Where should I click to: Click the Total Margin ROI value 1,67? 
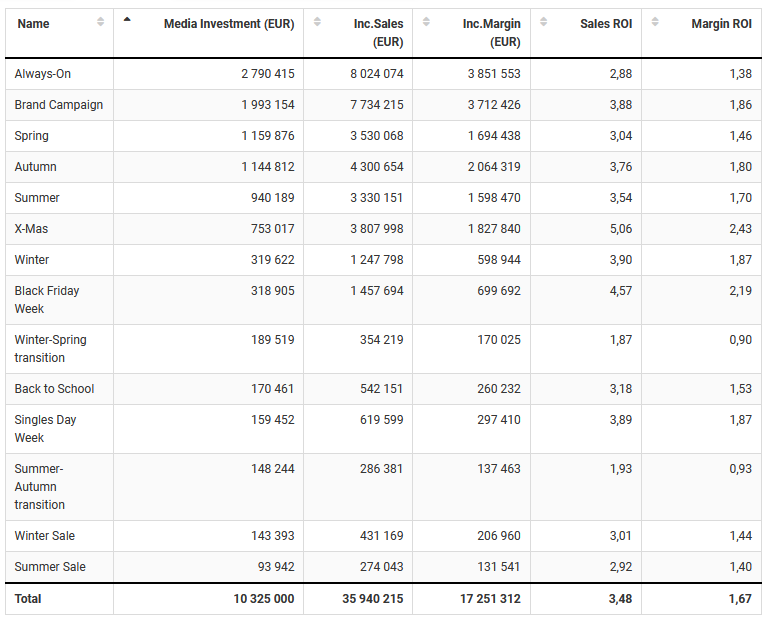740,599
